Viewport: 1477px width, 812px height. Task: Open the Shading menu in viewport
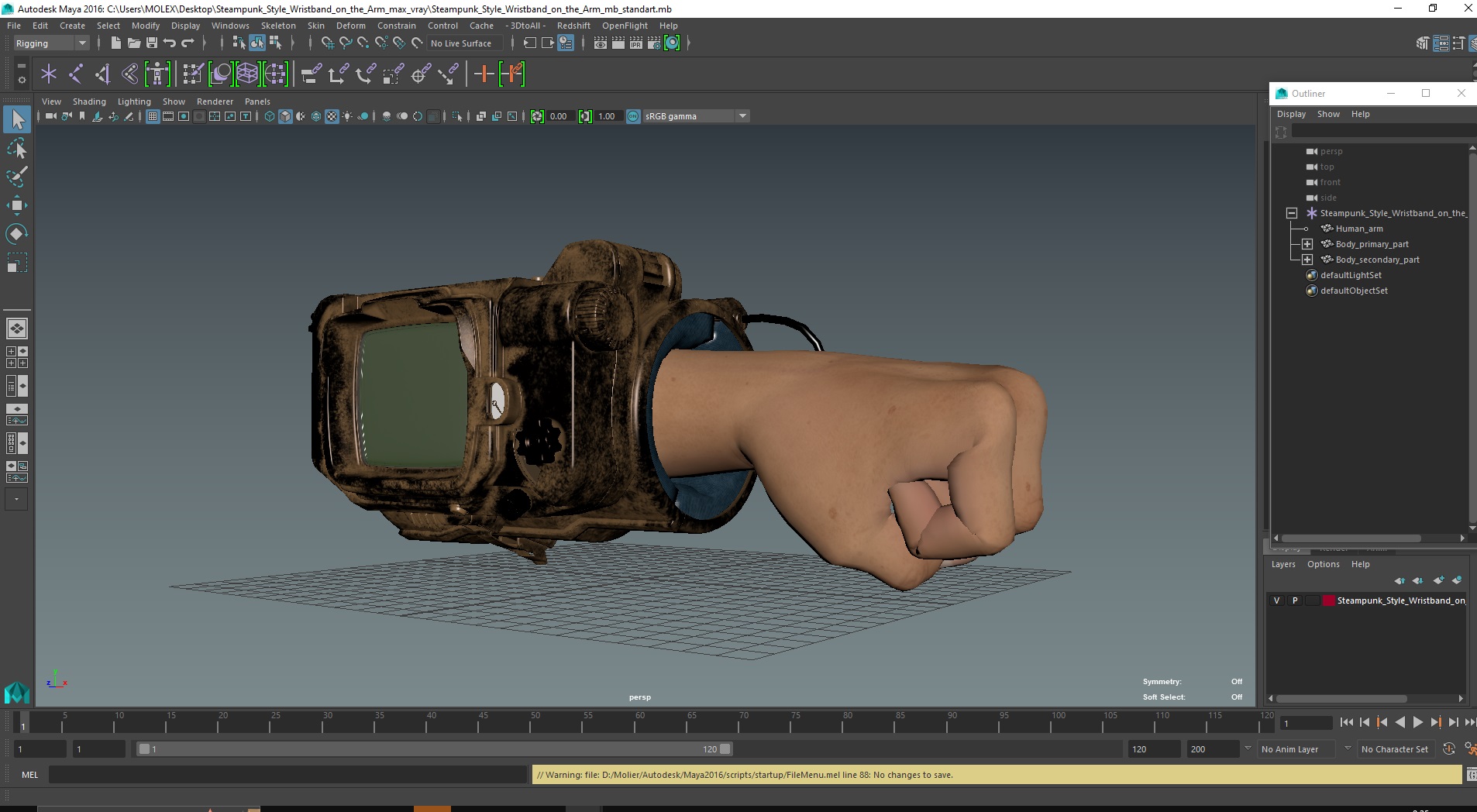(89, 101)
